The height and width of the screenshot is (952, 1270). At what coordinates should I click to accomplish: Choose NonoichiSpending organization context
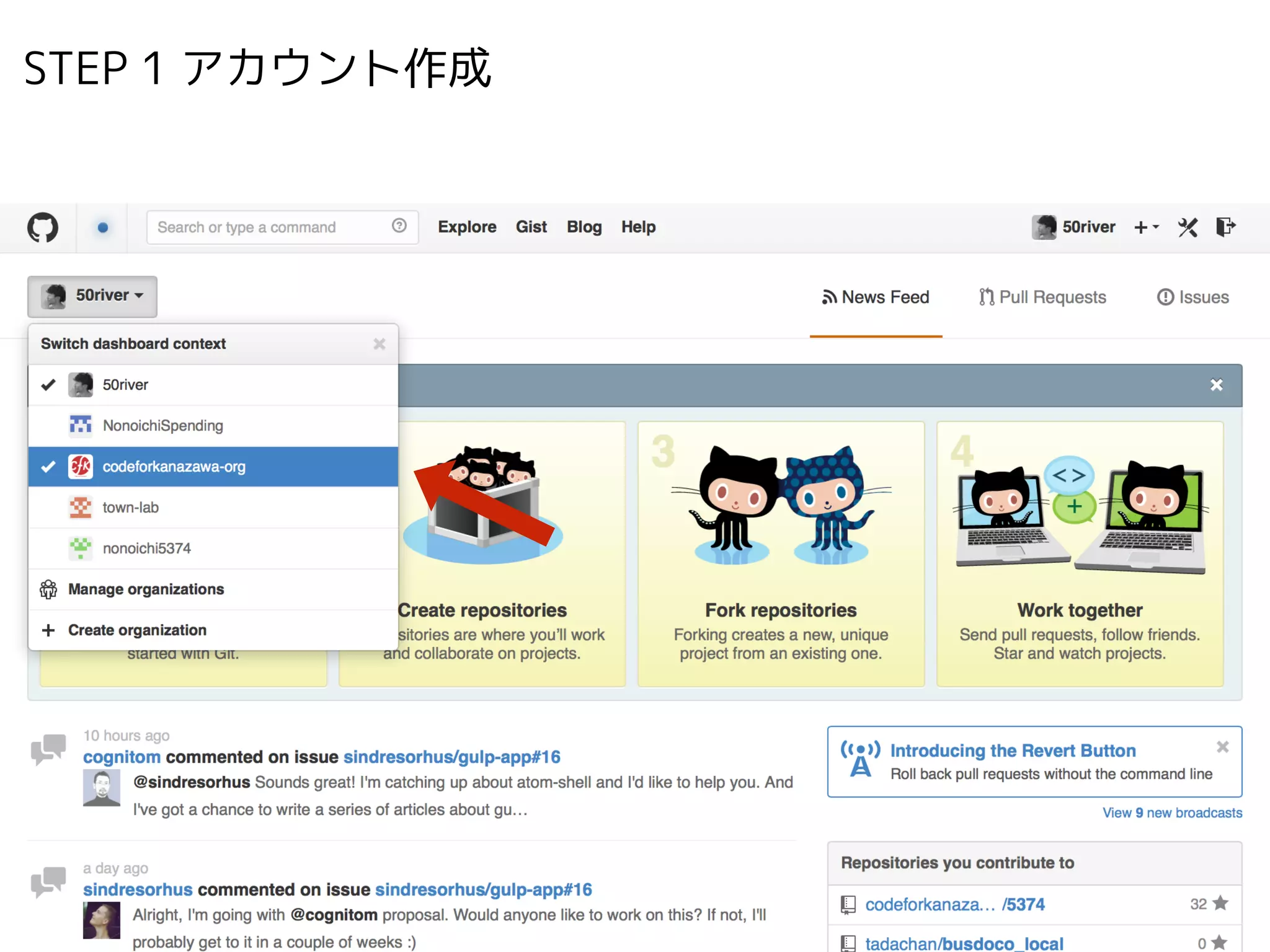[x=162, y=426]
